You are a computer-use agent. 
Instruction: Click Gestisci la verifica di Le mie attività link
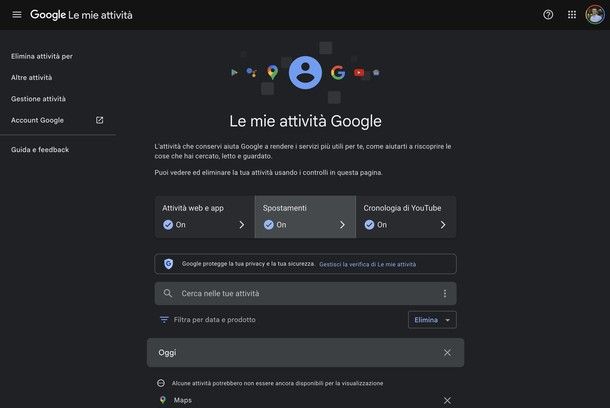[x=368, y=264]
